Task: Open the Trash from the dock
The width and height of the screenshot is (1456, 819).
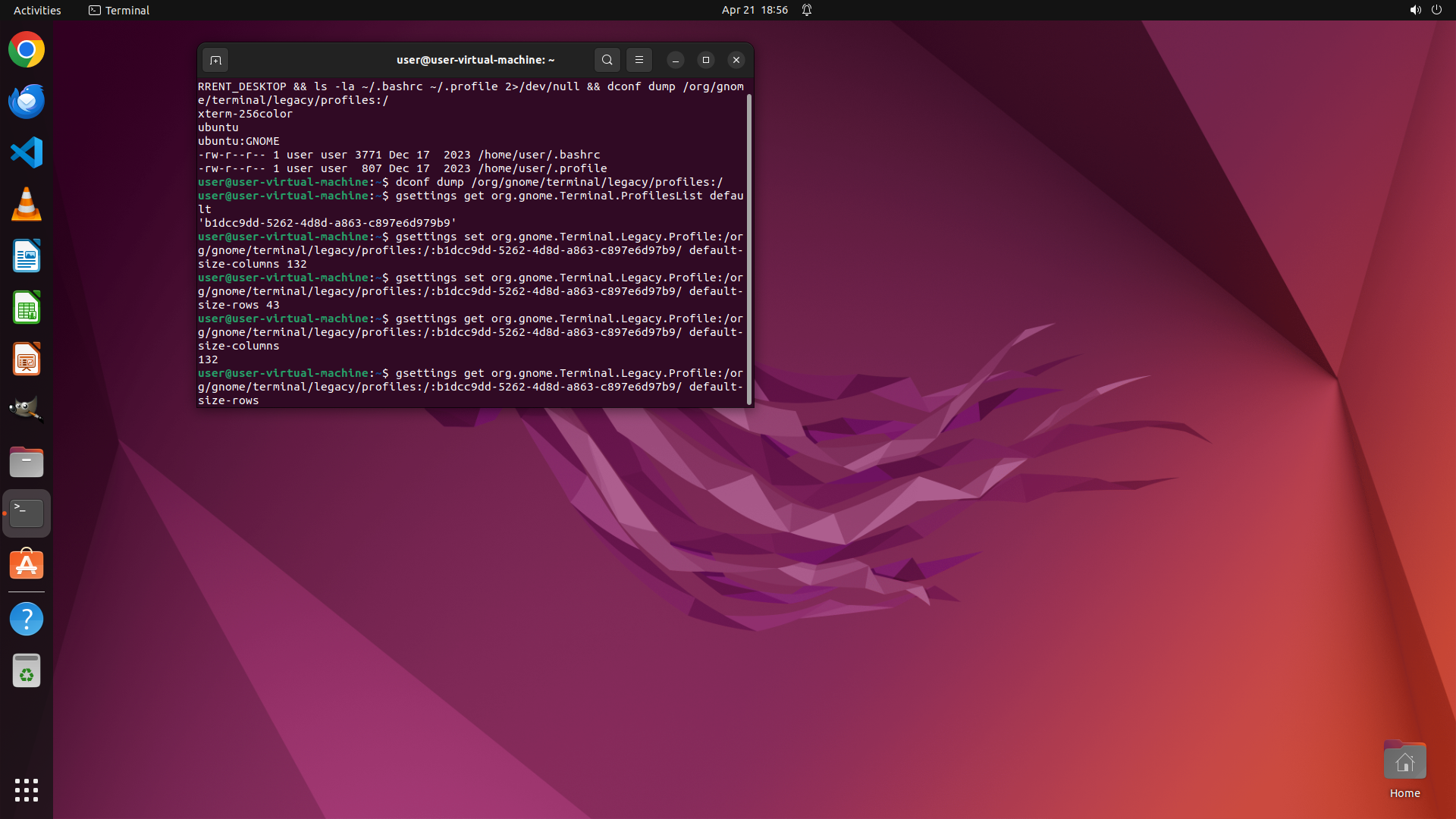Action: (x=27, y=671)
